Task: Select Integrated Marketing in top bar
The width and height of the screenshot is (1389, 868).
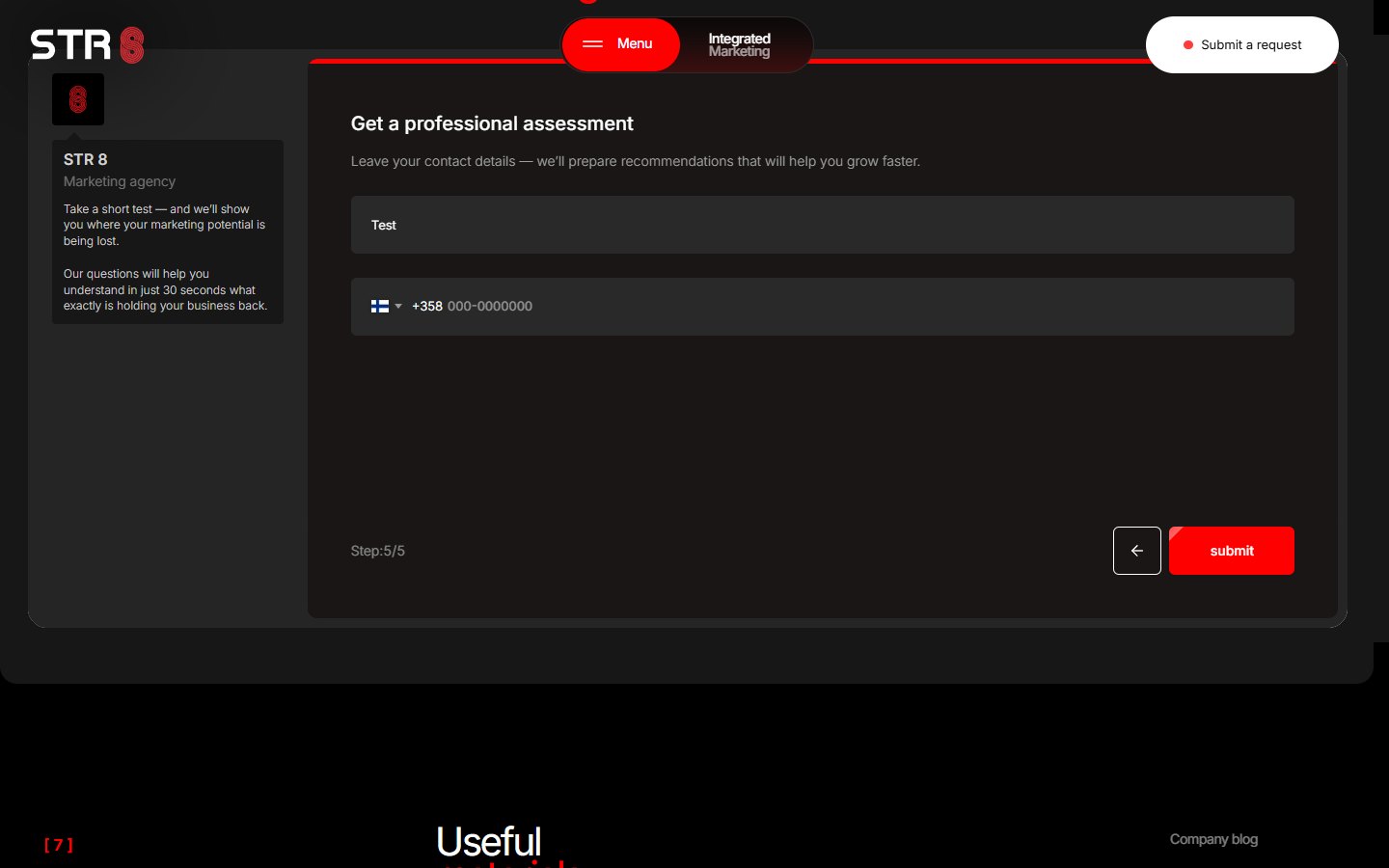Action: [x=740, y=45]
